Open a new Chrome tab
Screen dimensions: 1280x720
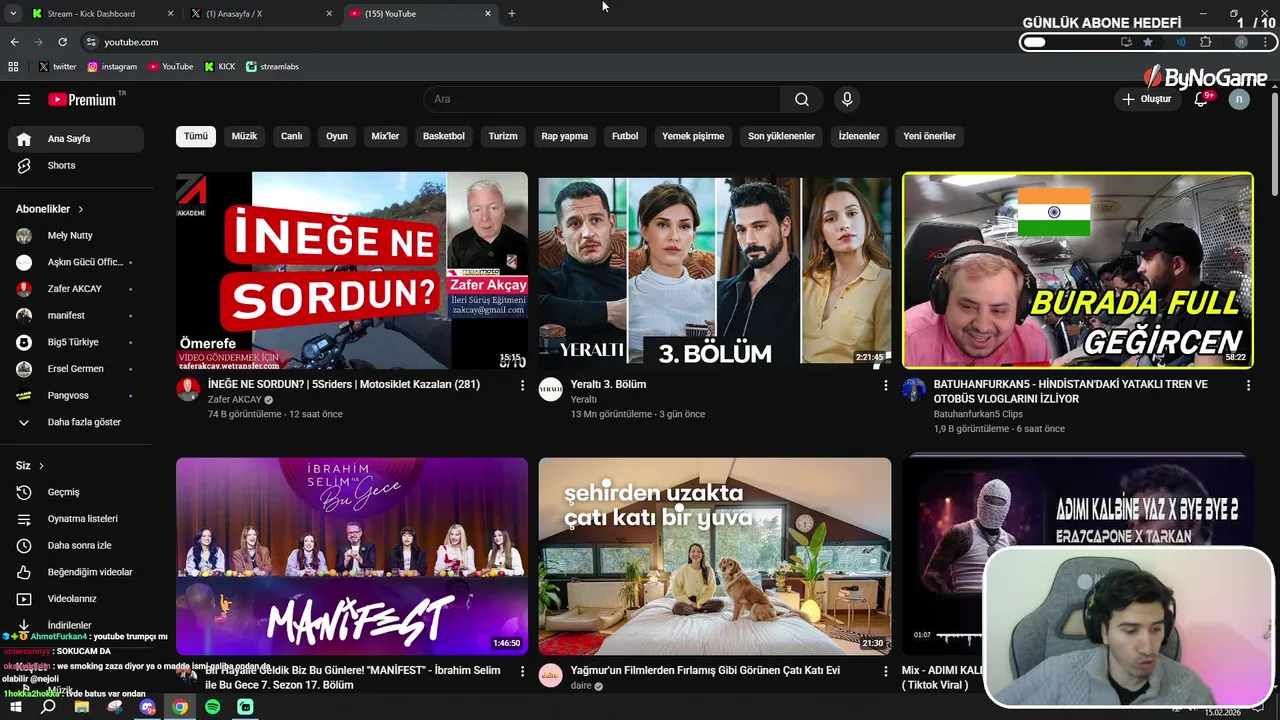click(512, 13)
